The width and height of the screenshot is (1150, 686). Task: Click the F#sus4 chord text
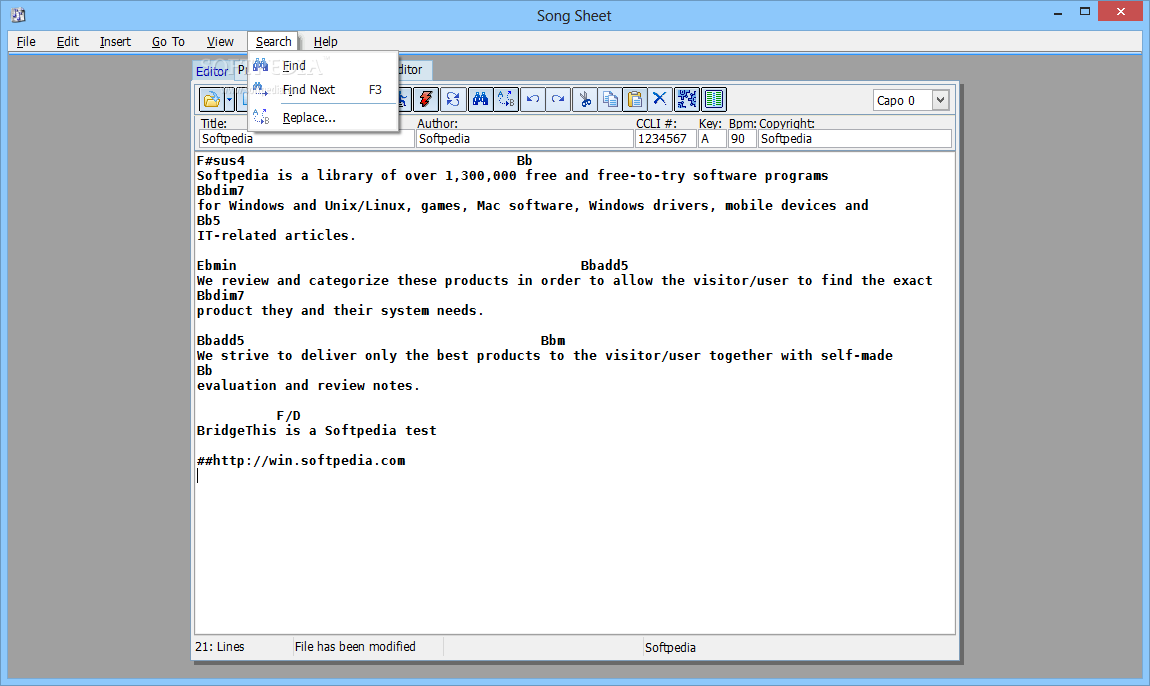[221, 161]
